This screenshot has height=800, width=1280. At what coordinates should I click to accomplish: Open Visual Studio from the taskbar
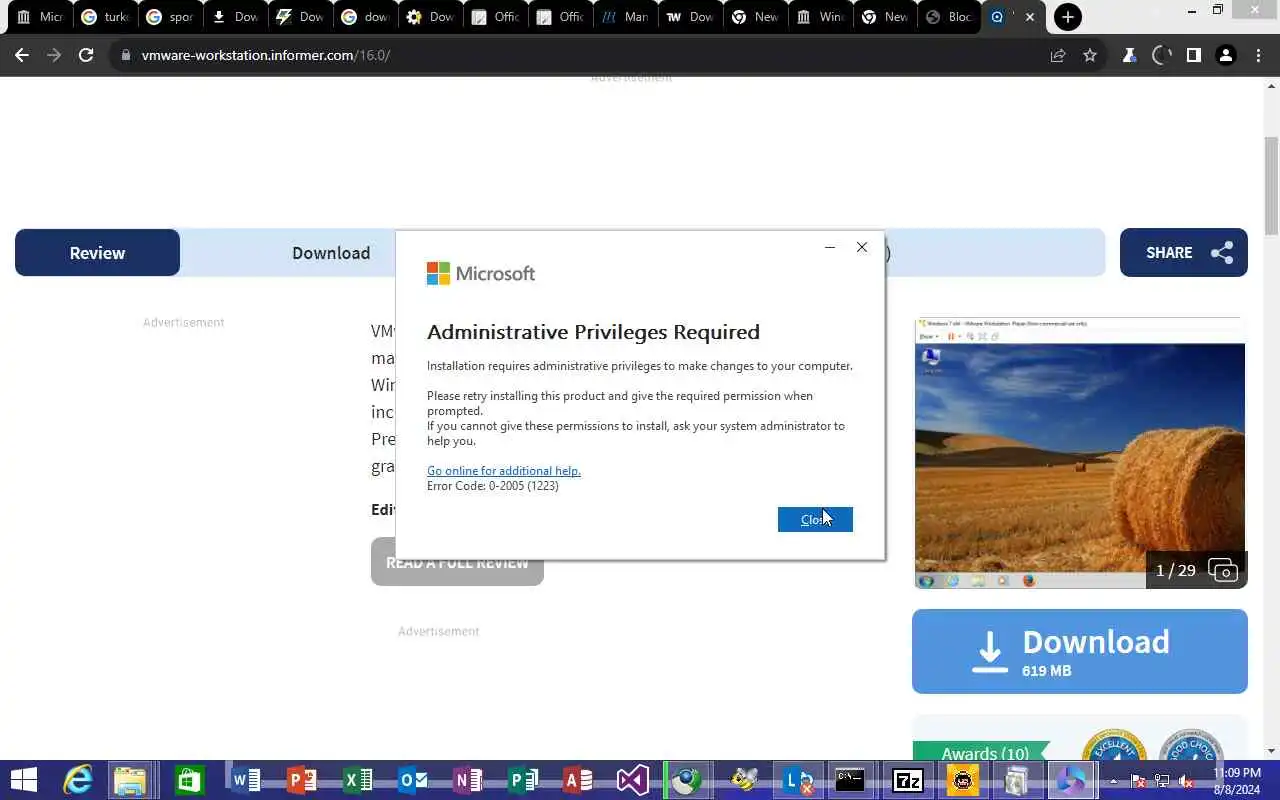tap(632, 780)
